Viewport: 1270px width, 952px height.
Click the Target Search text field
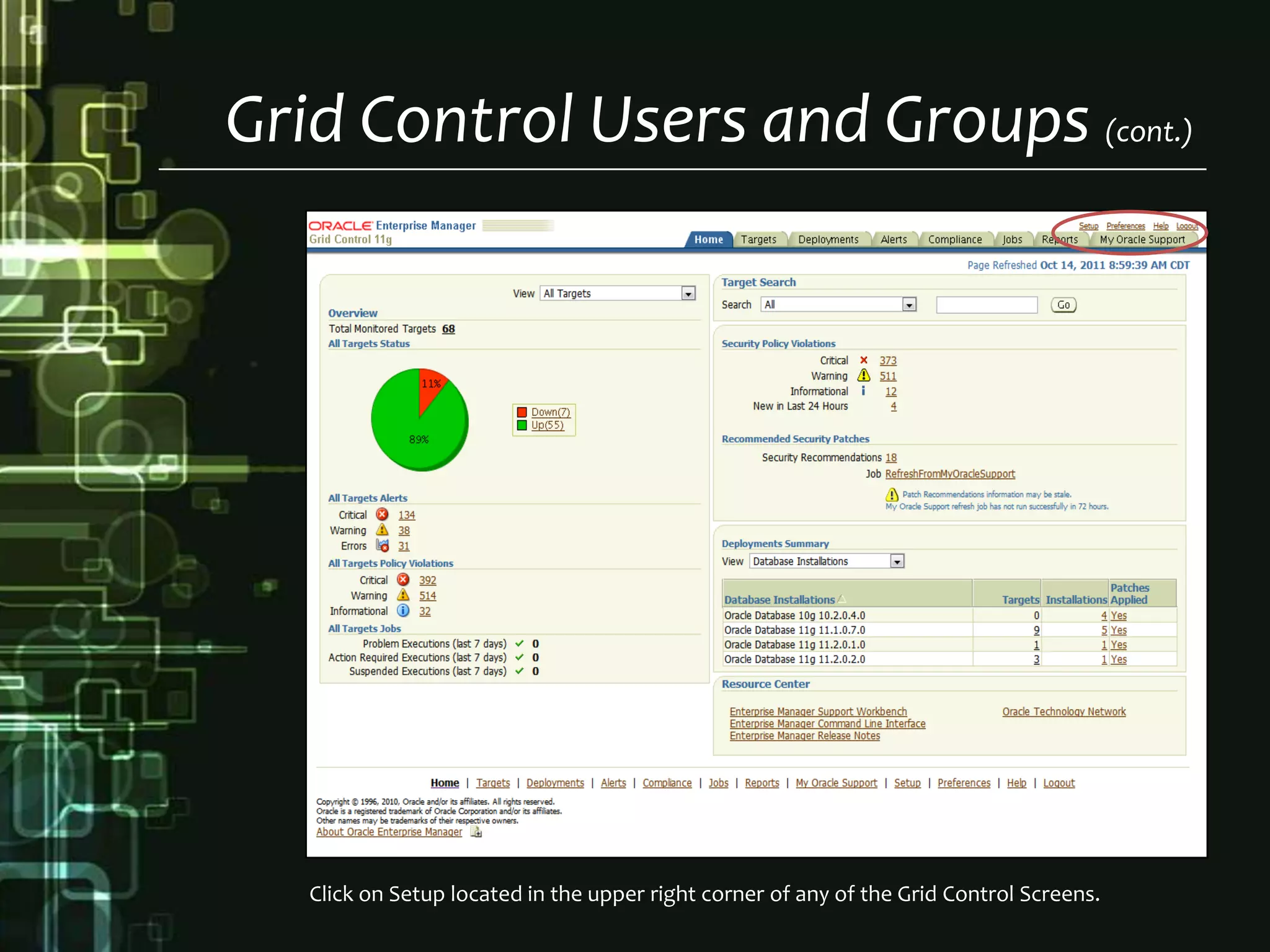pyautogui.click(x=987, y=305)
